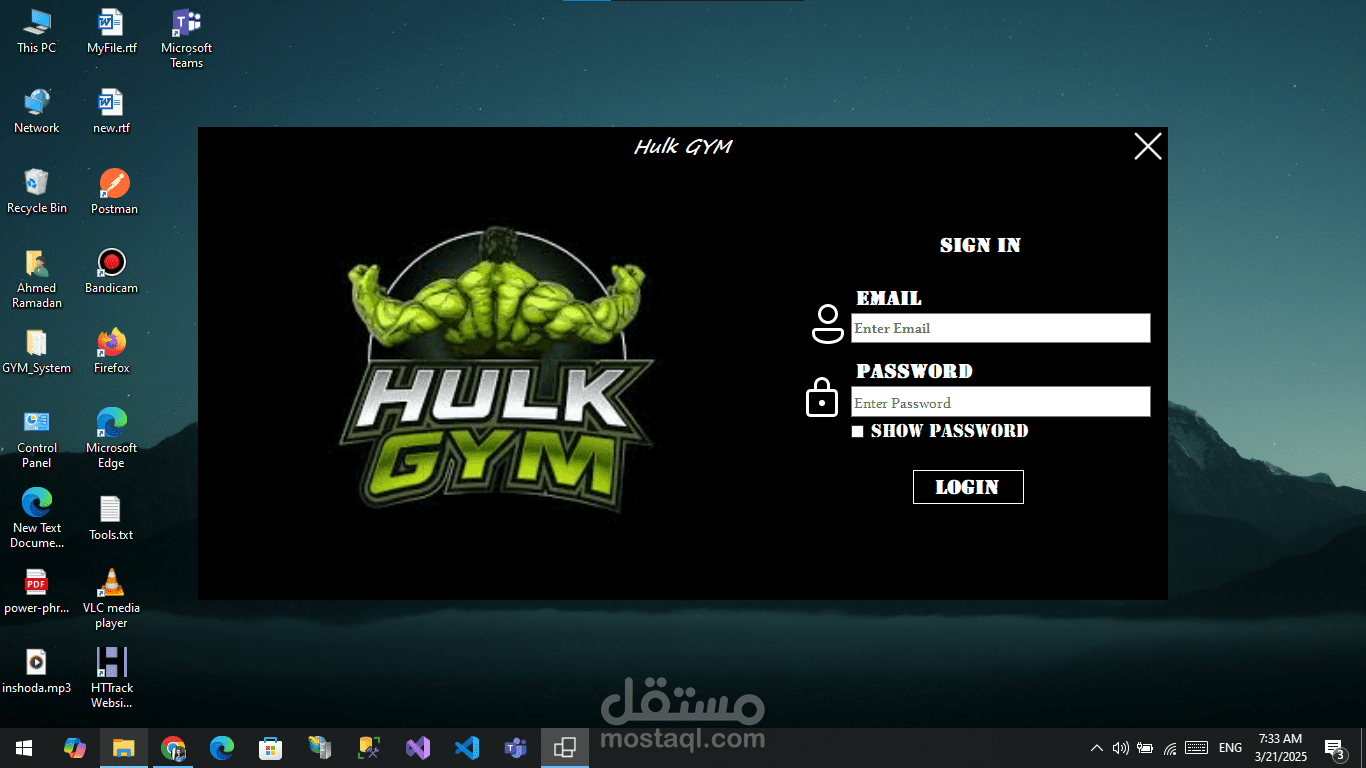Click the LOGIN button

[968, 487]
